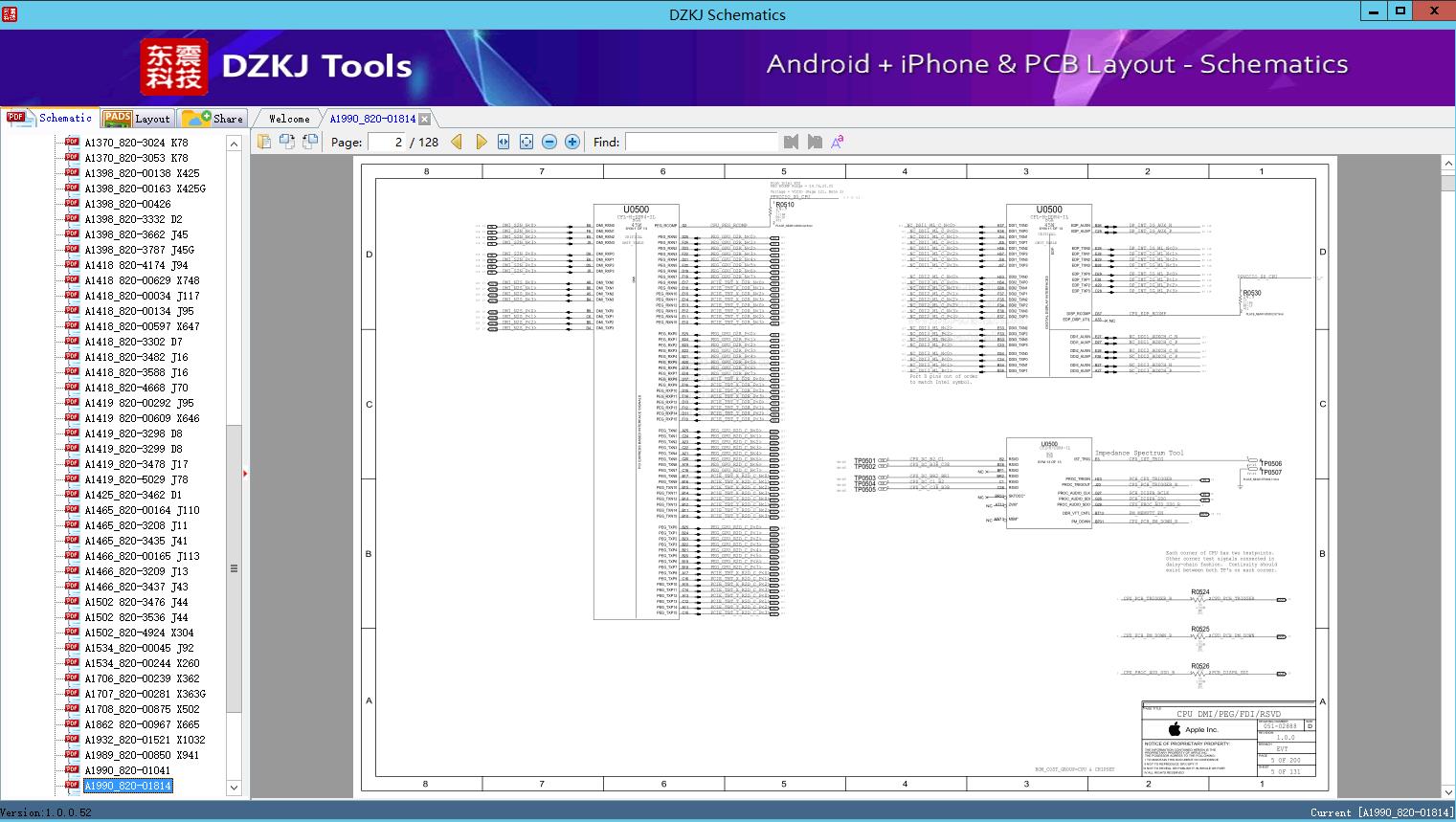Click the Page number input field

point(386,142)
